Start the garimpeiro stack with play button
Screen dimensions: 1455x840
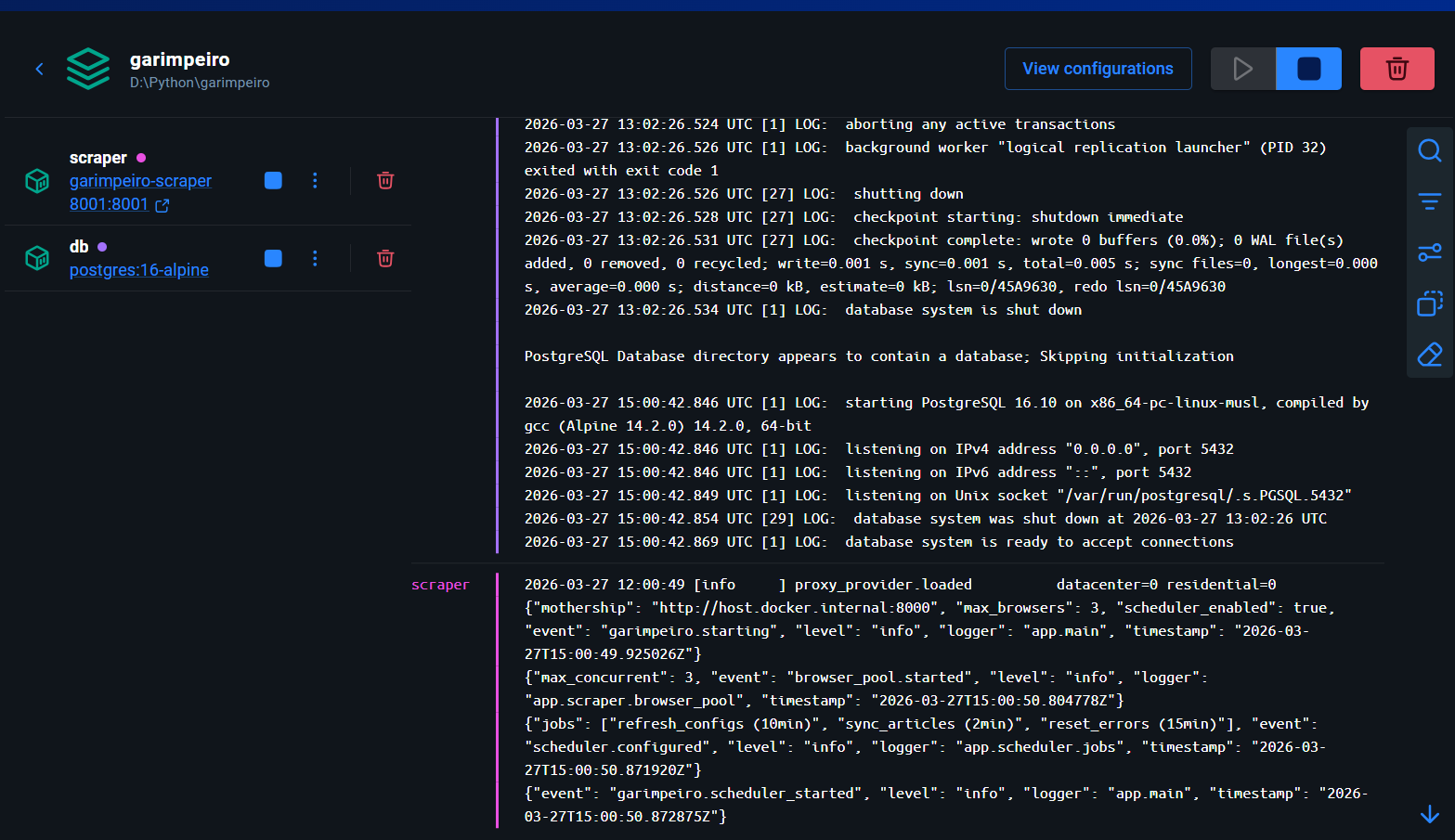(x=1242, y=69)
